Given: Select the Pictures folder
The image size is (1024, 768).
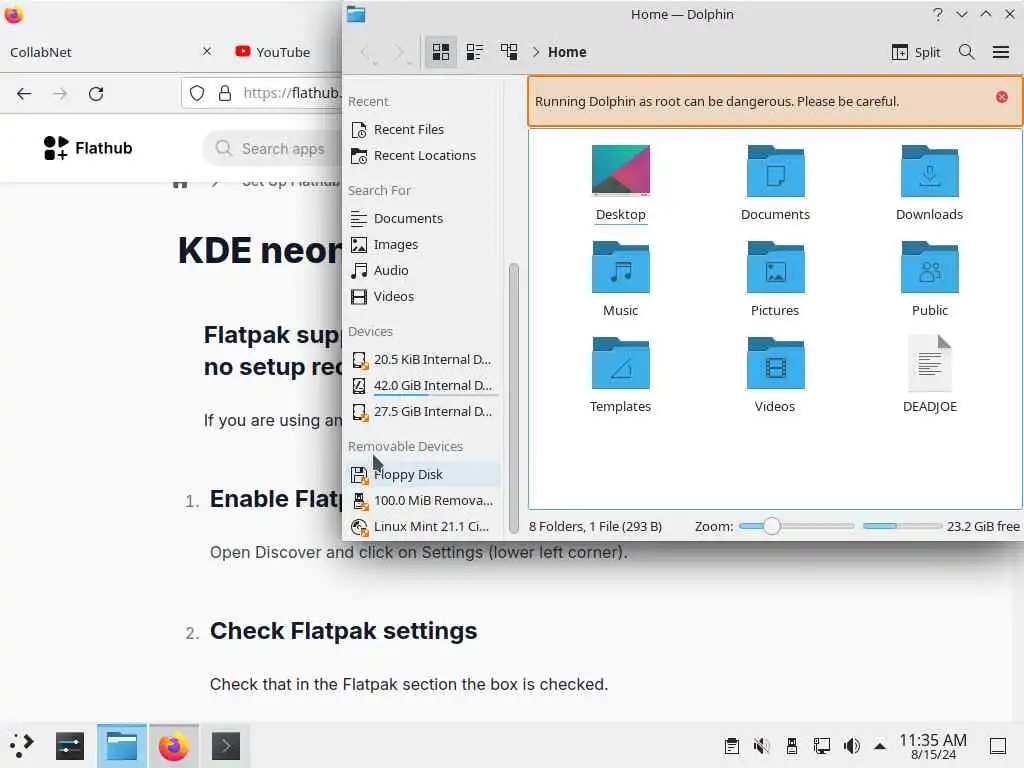Looking at the screenshot, I should pos(775,280).
